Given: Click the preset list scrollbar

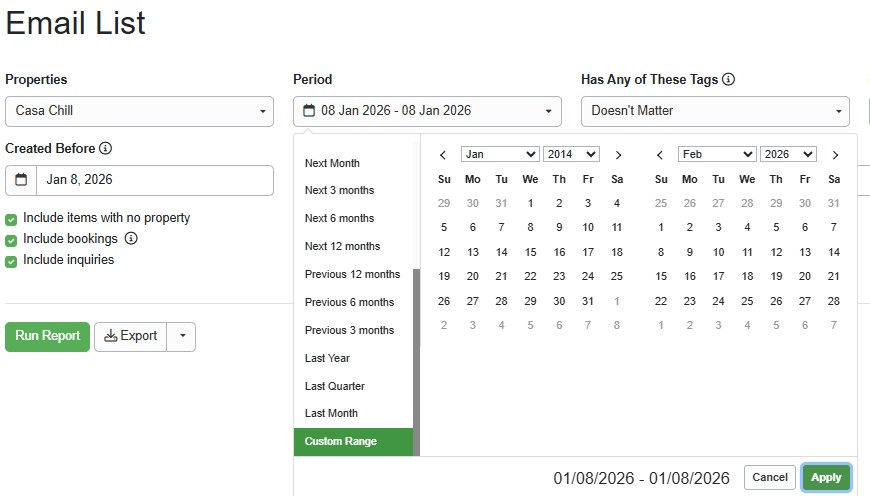Looking at the screenshot, I should click(416, 360).
